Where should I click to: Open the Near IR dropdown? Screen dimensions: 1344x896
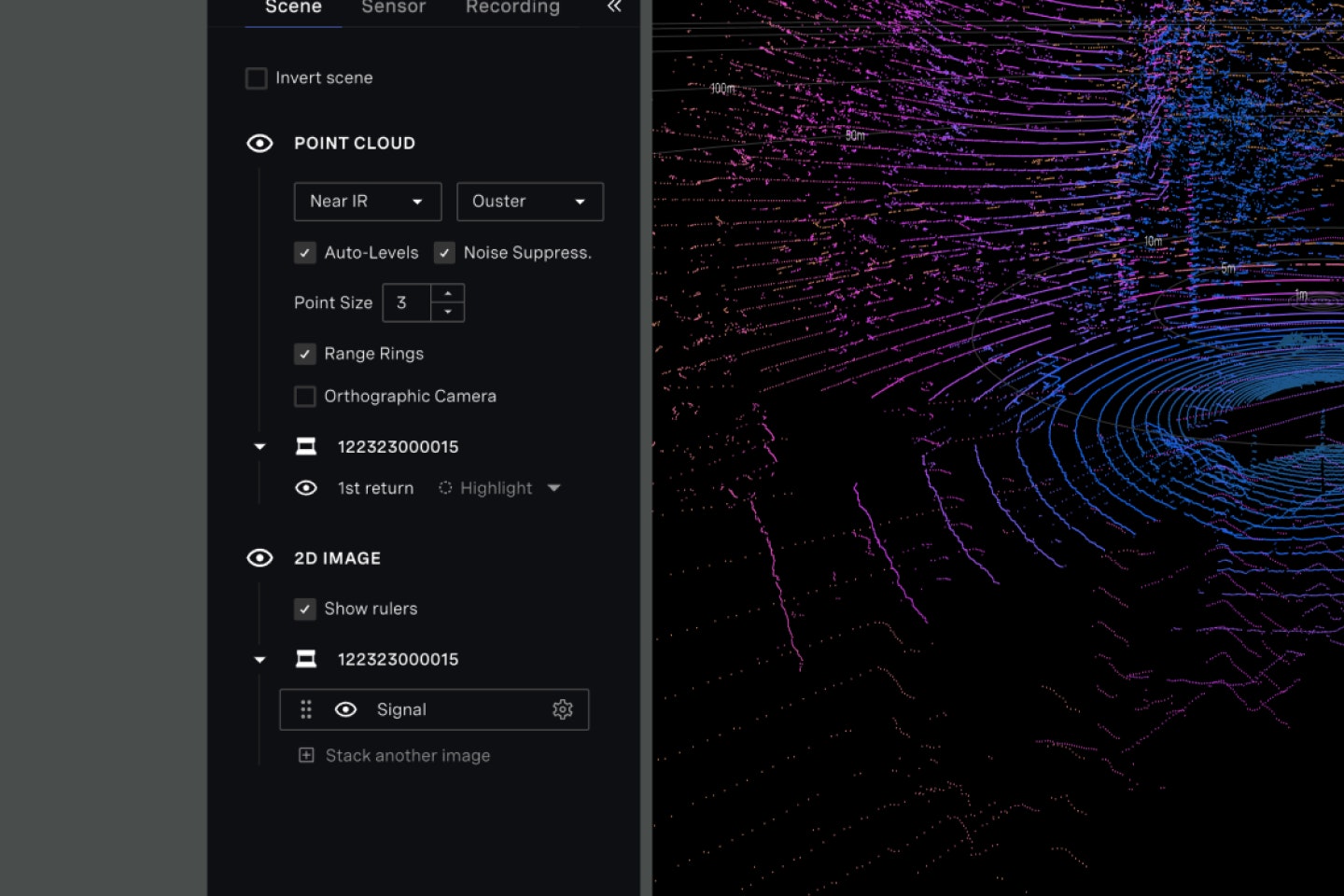point(367,202)
